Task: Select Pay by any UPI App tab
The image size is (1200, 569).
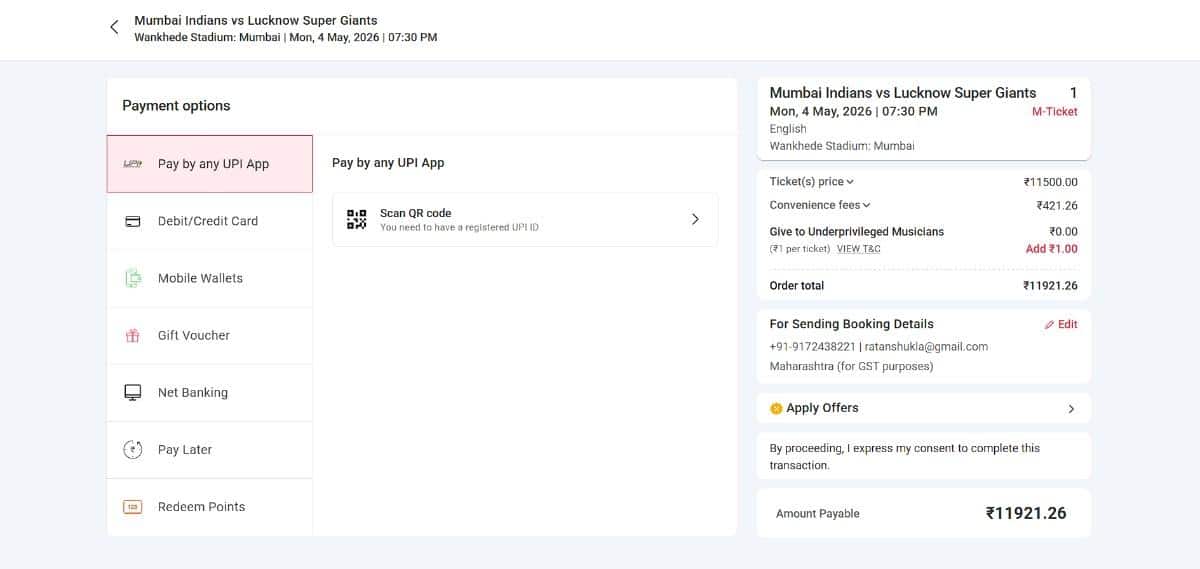Action: pyautogui.click(x=210, y=164)
